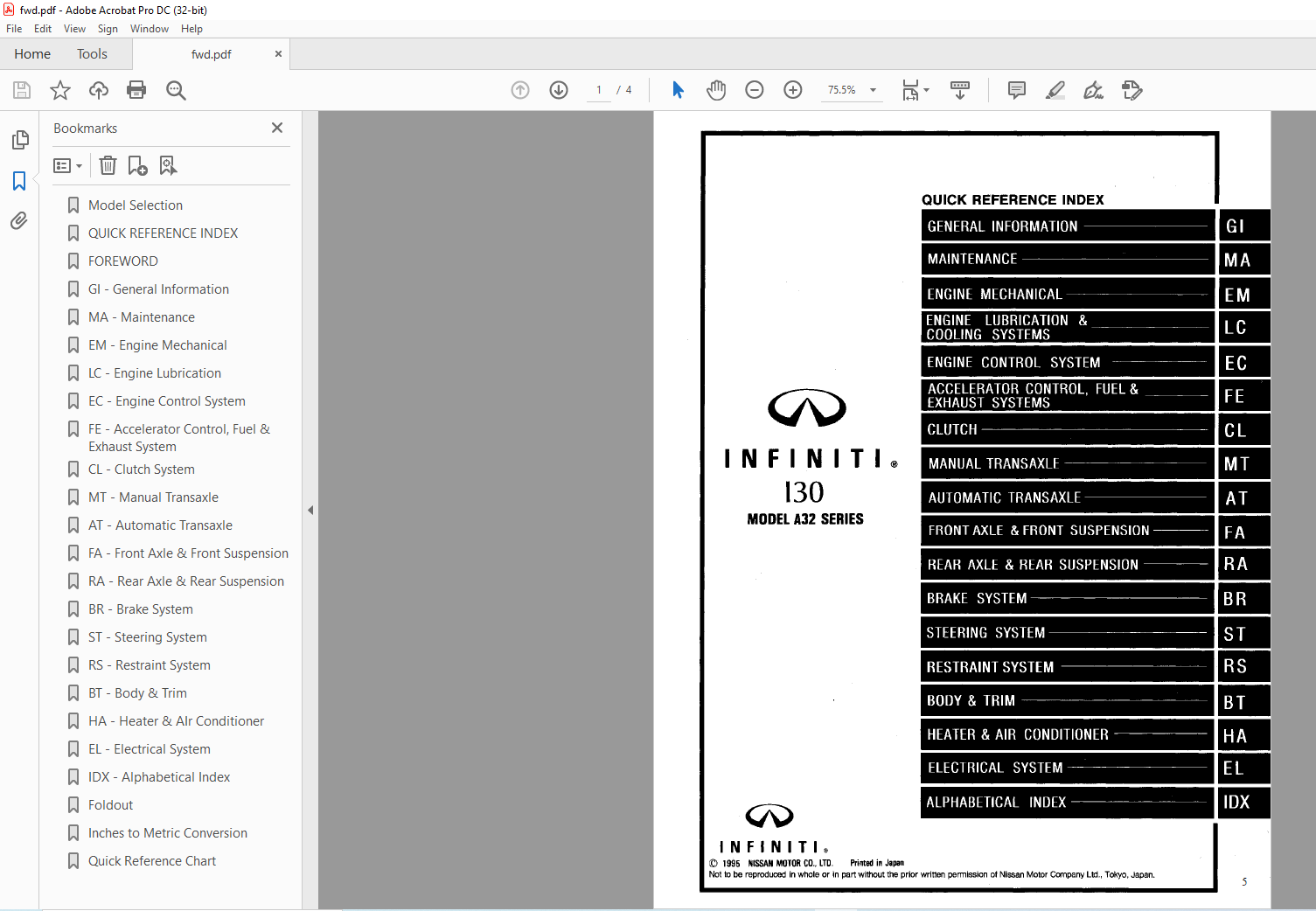Select RA - Rear Axle bookmark

click(186, 581)
